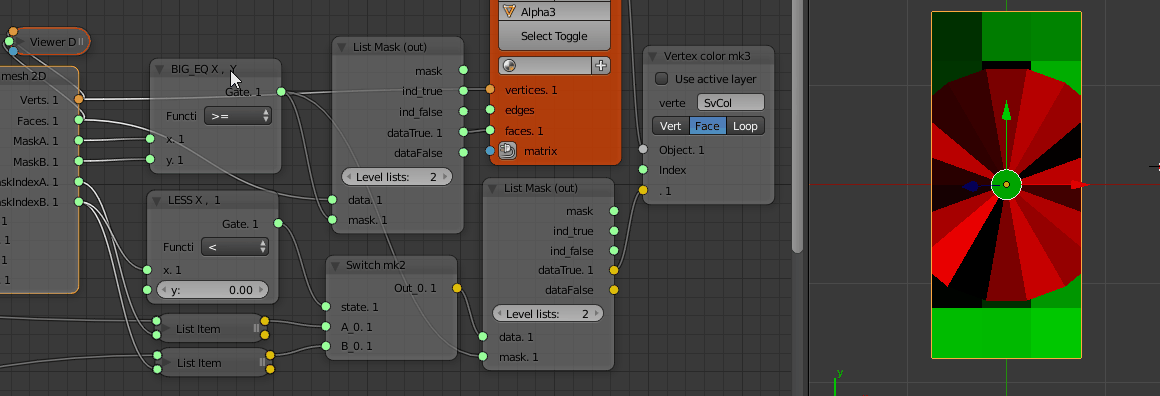Click the increase arrow on the y: 0.00 field
The height and width of the screenshot is (396, 1160).
coord(260,290)
